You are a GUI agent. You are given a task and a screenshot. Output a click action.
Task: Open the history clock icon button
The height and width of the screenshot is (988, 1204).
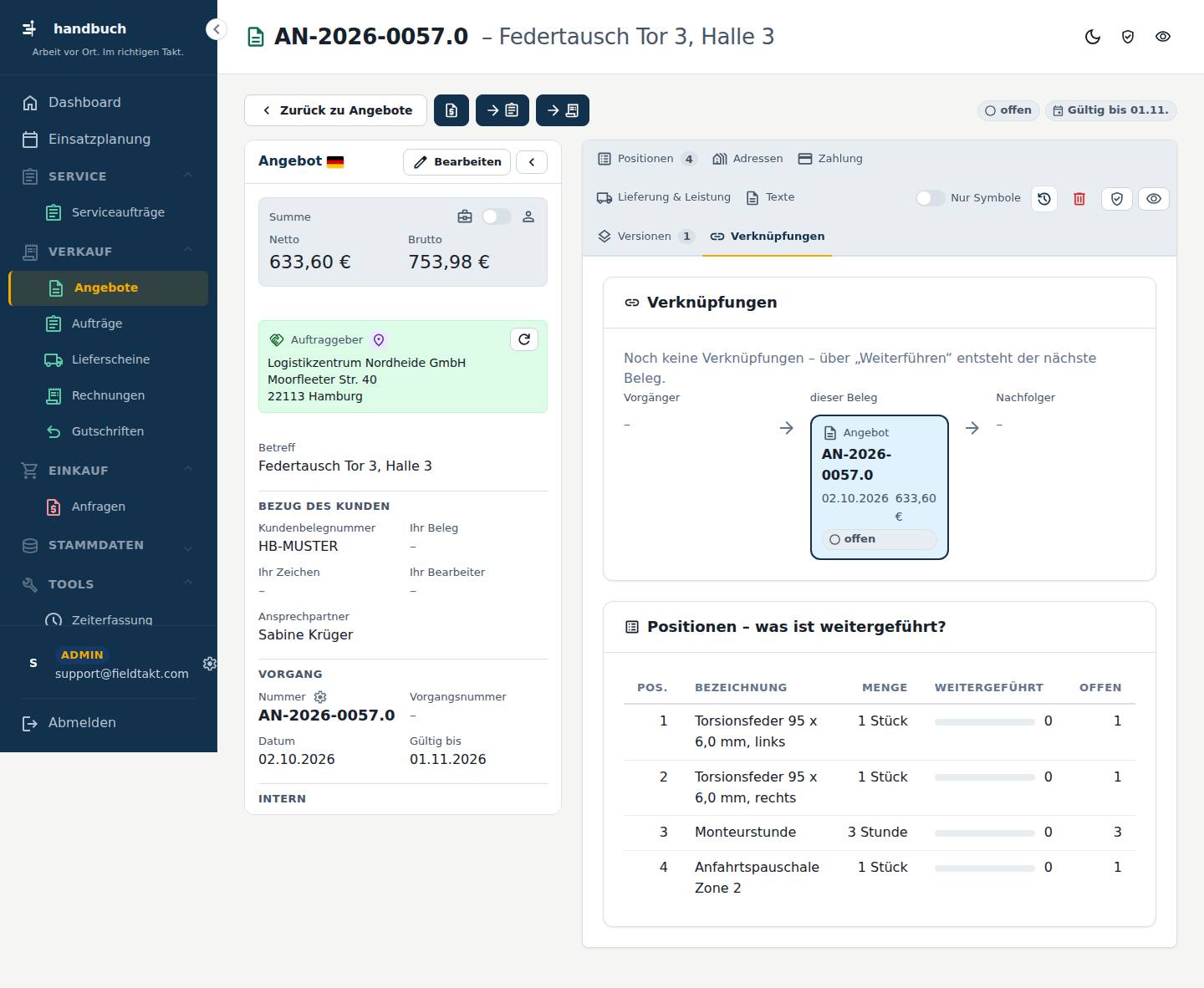1044,199
